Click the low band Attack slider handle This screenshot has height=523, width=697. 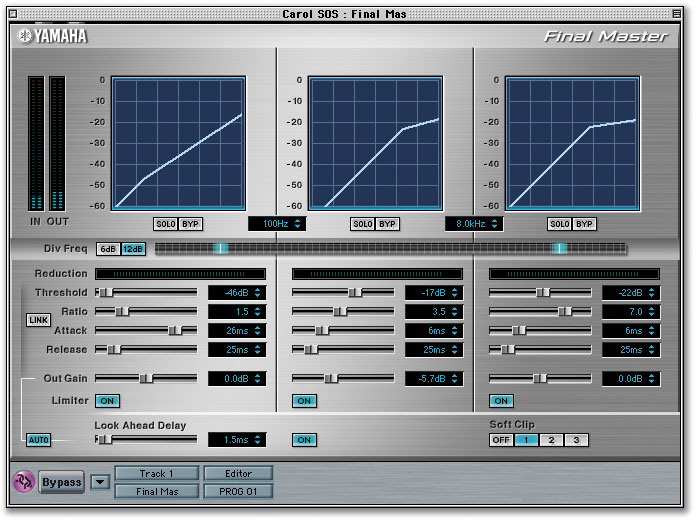click(x=175, y=331)
